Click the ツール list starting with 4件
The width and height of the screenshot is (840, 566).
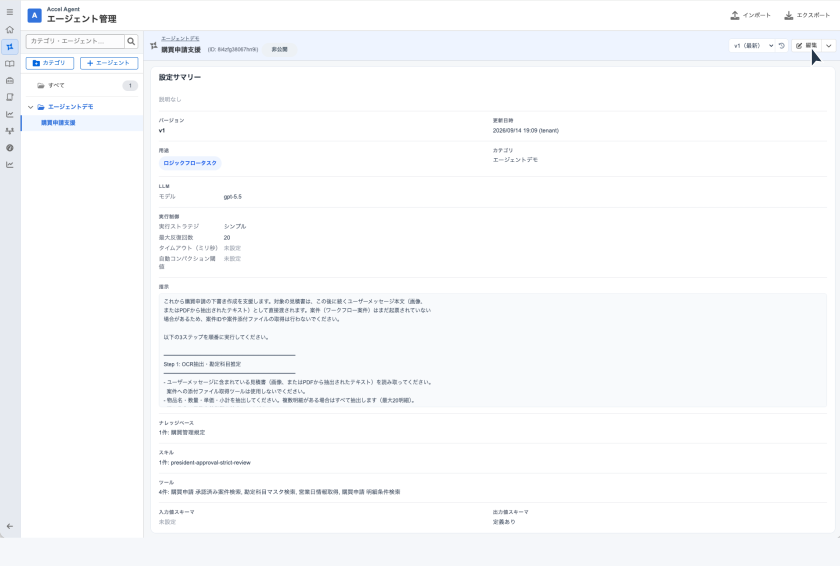[x=280, y=492]
